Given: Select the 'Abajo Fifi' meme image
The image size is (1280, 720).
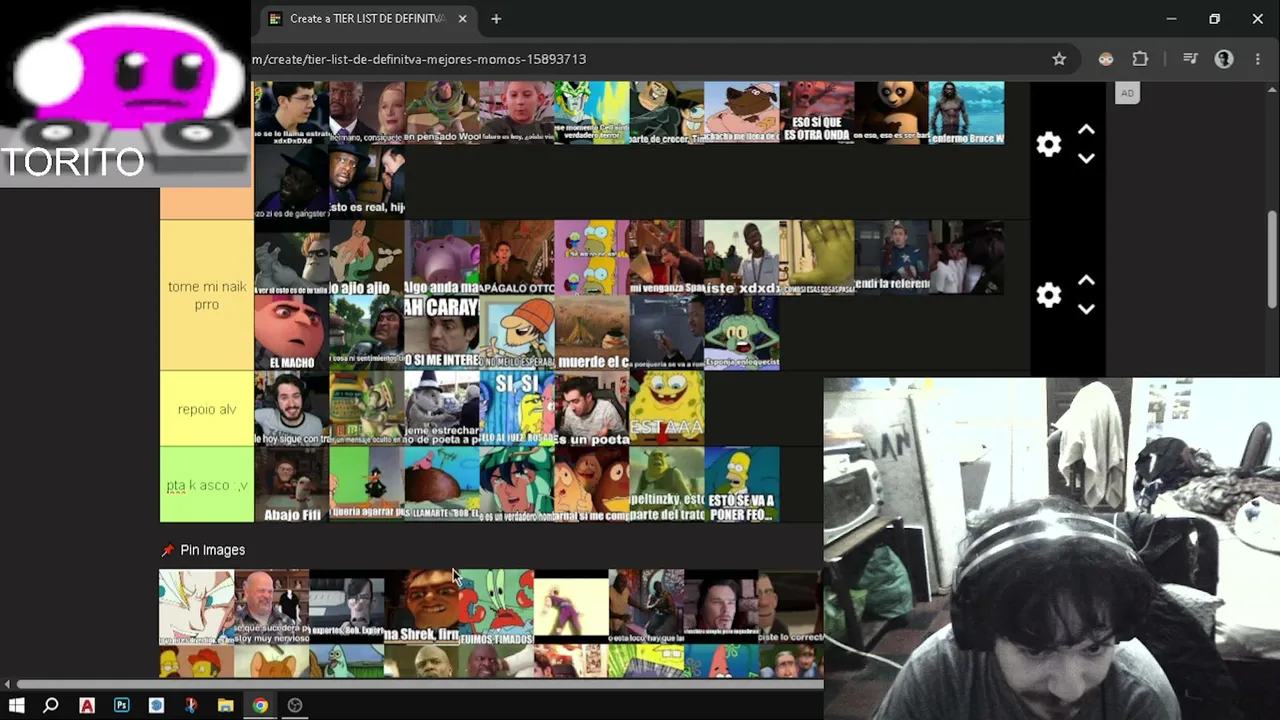Looking at the screenshot, I should click(x=292, y=485).
